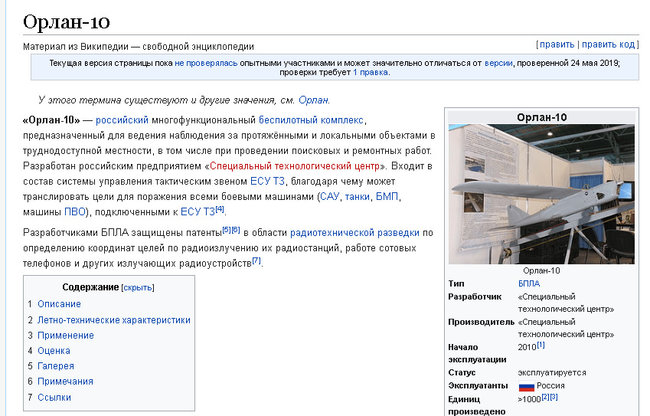
Task: Open the 'править код' source edit link
Action: click(x=608, y=44)
